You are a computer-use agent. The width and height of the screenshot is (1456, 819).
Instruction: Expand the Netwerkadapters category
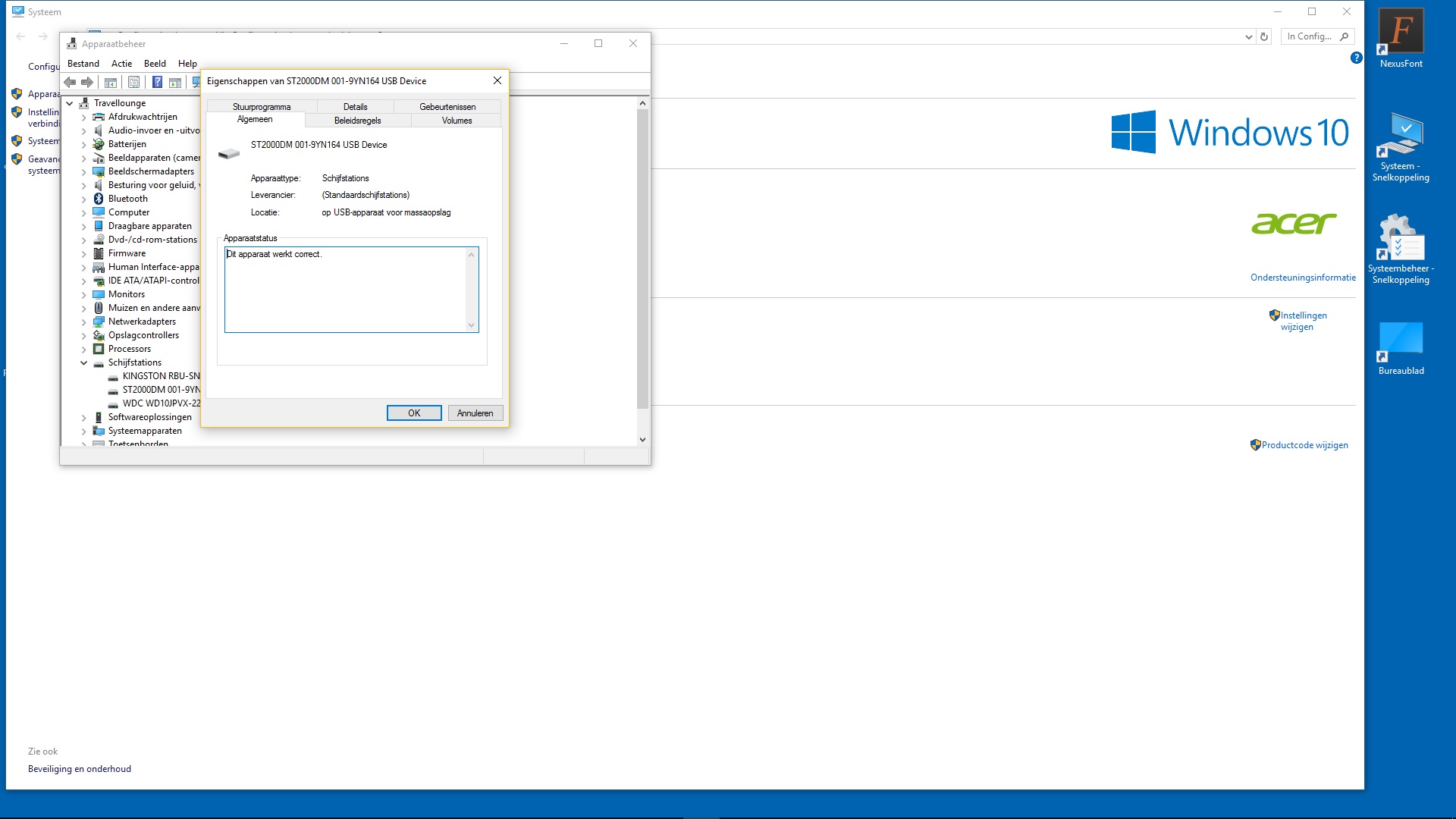pos(84,322)
